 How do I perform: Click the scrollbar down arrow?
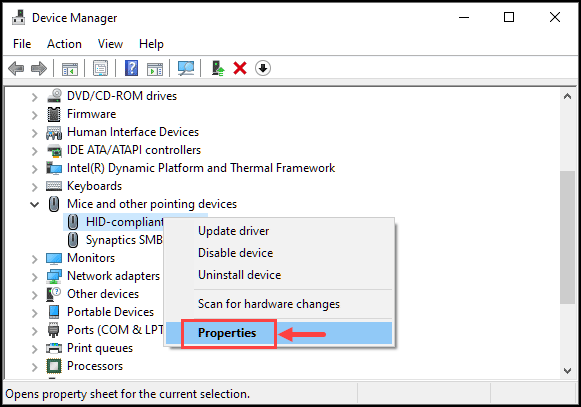(x=567, y=371)
